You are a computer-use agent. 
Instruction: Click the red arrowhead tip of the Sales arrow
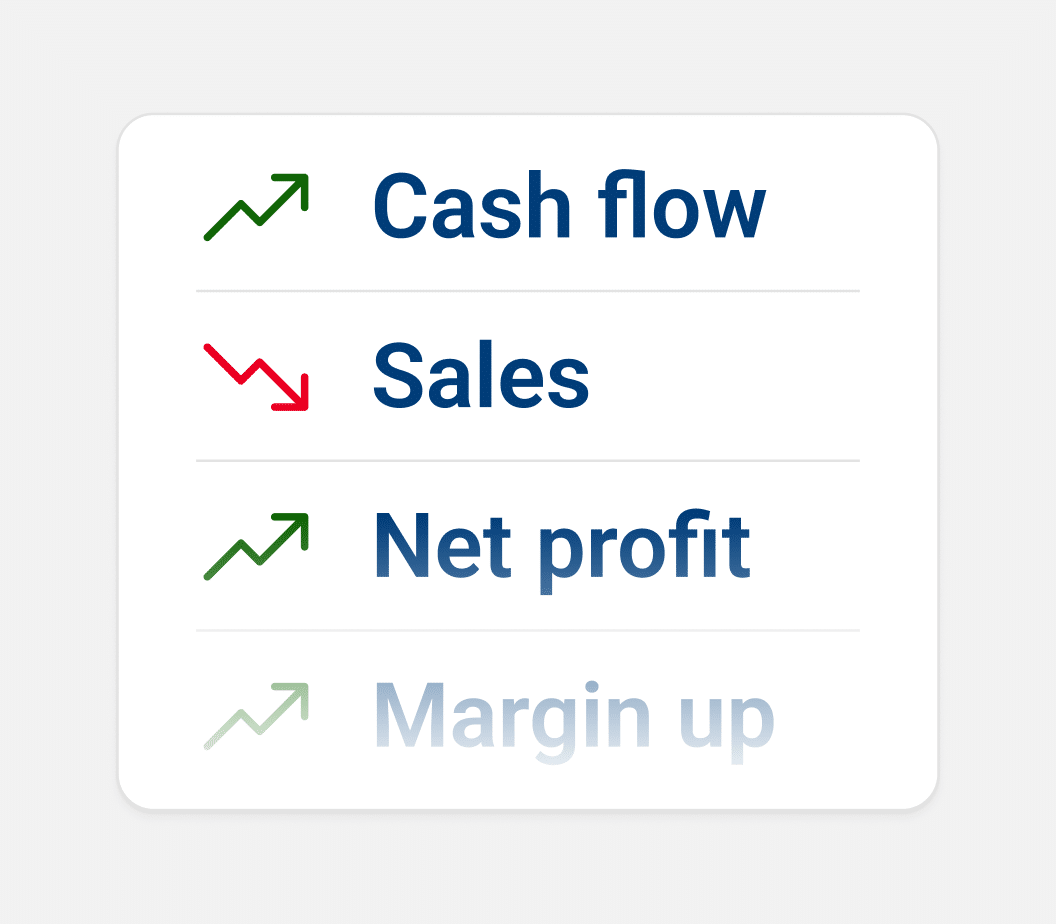299,402
